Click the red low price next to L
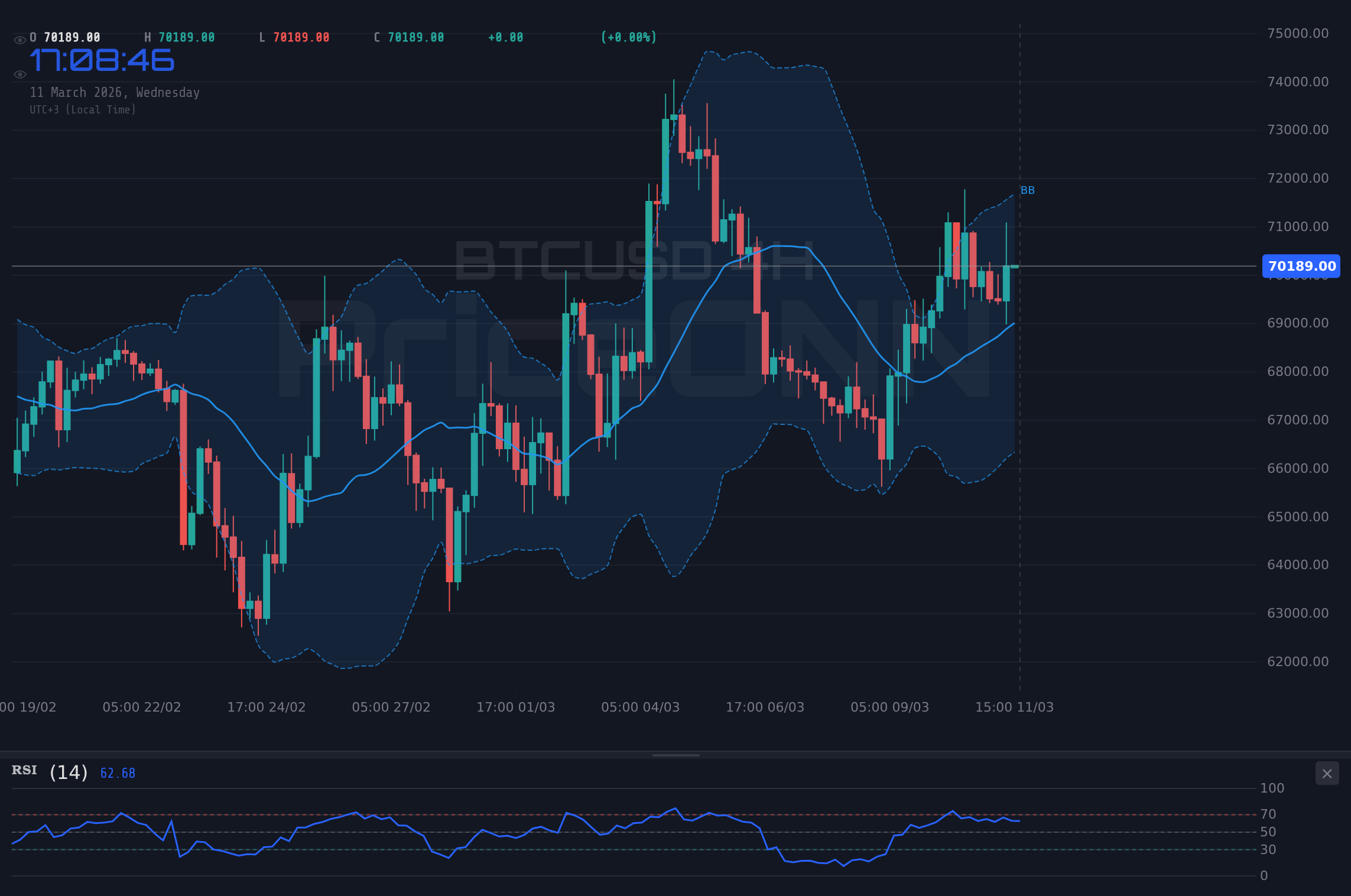 coord(300,37)
